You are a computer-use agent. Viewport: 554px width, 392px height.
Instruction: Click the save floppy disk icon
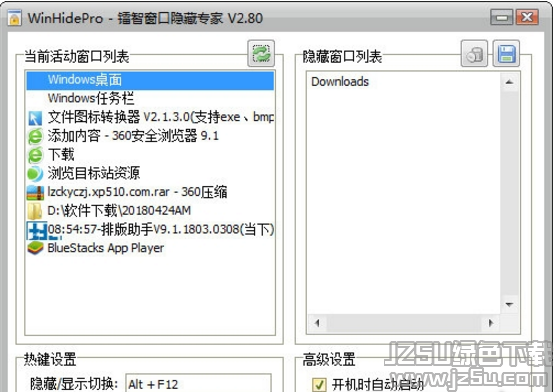[x=506, y=54]
